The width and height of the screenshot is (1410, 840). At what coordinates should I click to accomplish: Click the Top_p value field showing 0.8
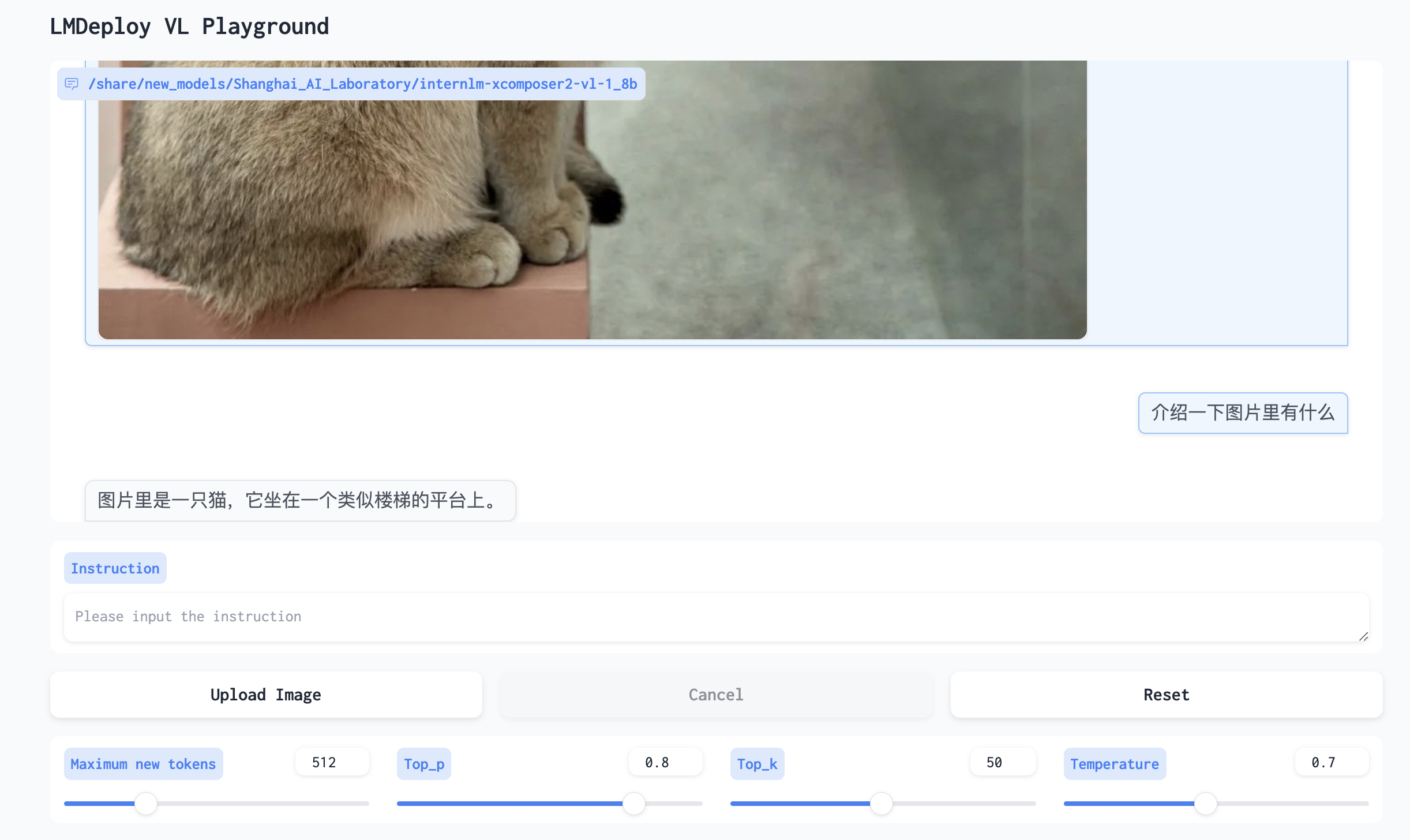(x=664, y=762)
